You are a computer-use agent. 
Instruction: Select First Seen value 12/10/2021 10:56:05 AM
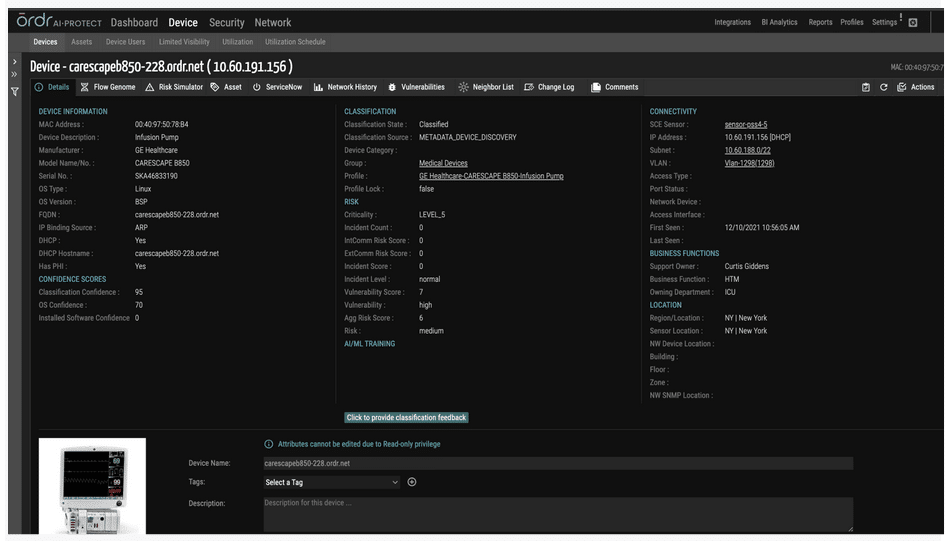click(x=762, y=228)
